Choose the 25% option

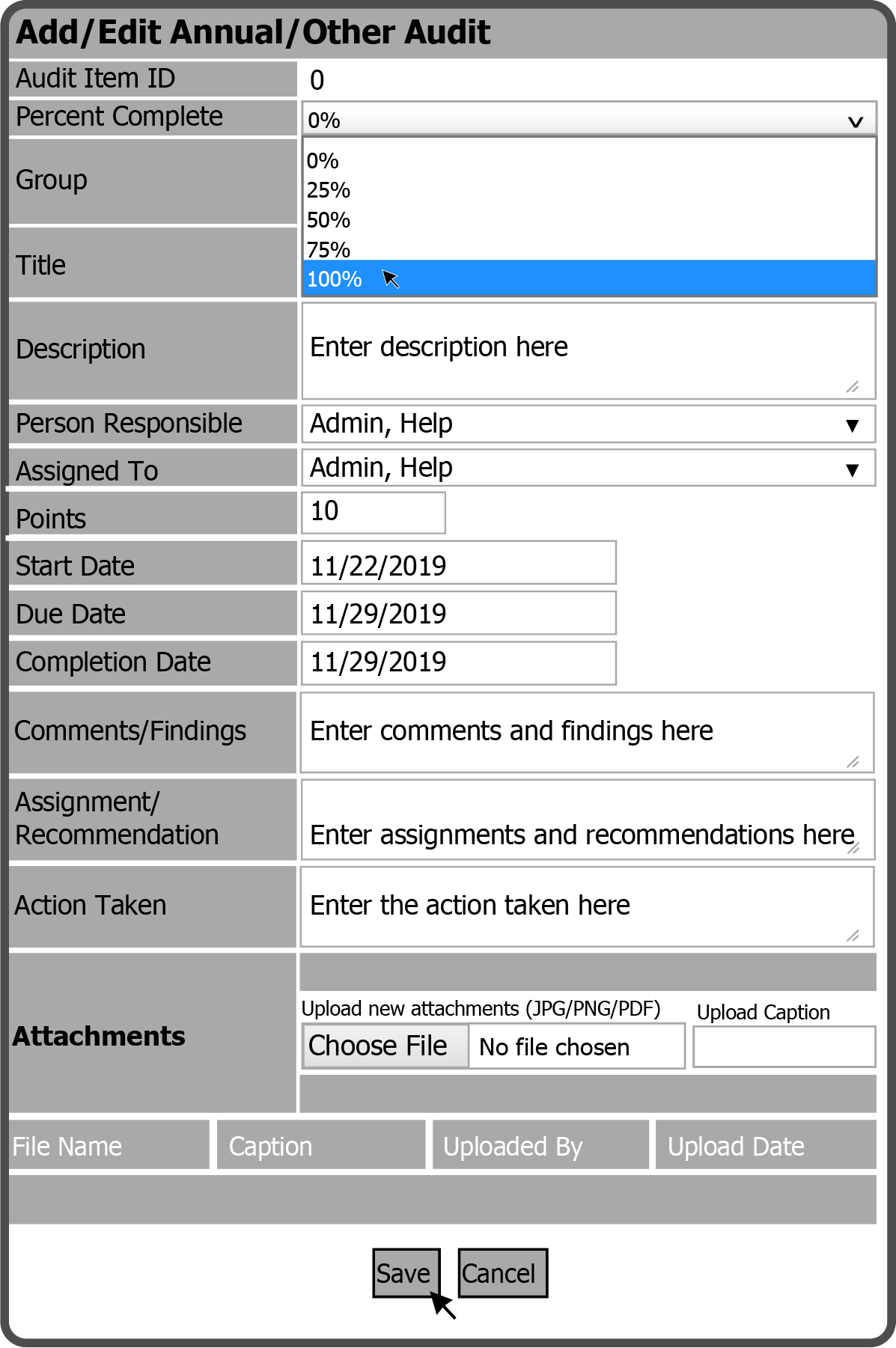tap(329, 190)
